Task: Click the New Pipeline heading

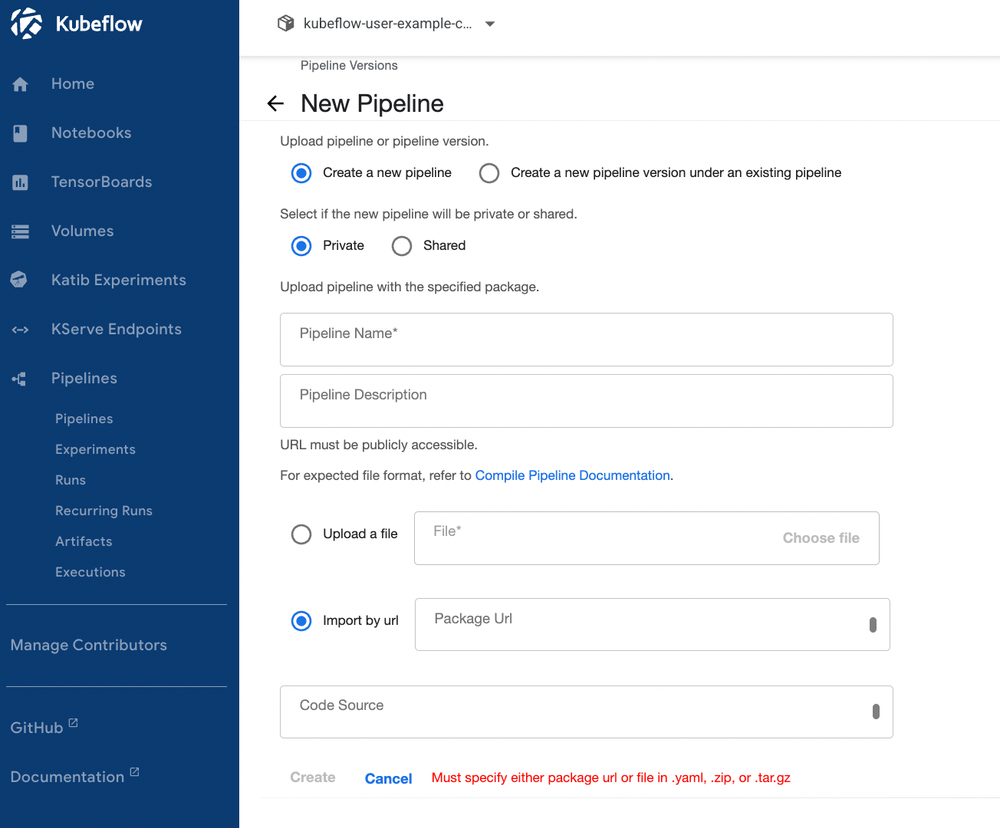Action: [372, 103]
